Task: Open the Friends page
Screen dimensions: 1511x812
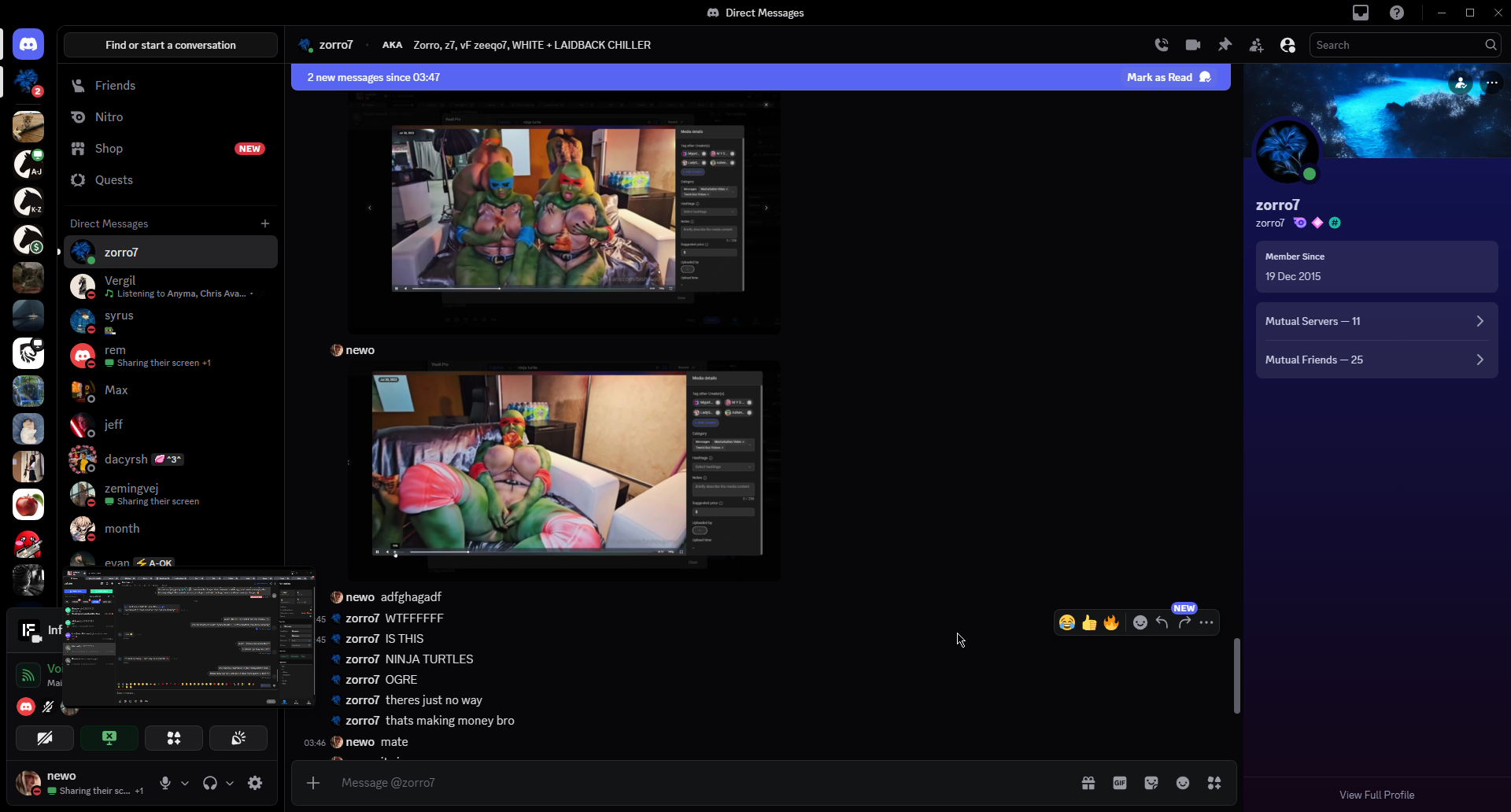Action: (x=171, y=86)
